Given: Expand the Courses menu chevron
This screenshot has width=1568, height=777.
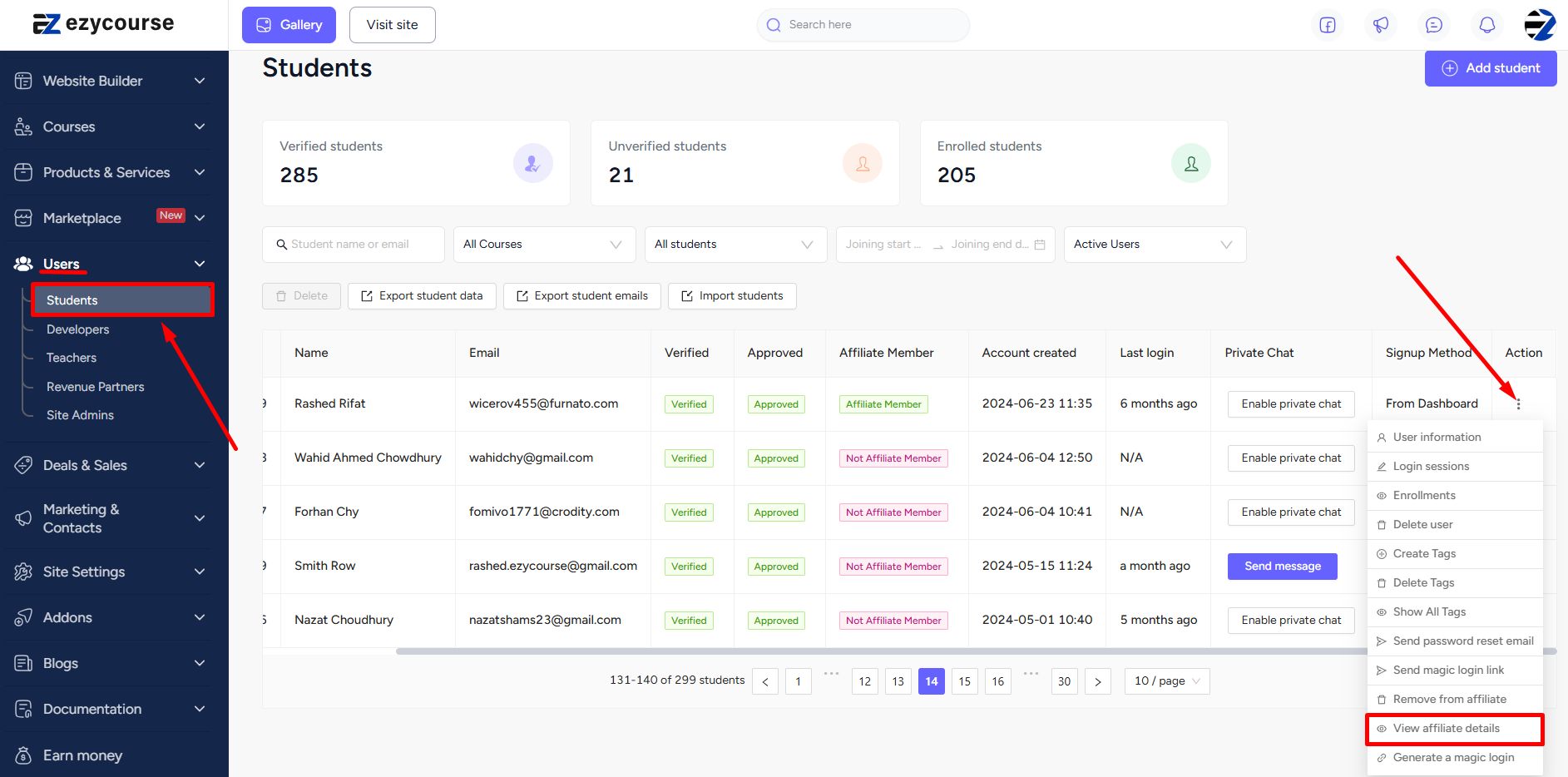Looking at the screenshot, I should click(200, 126).
